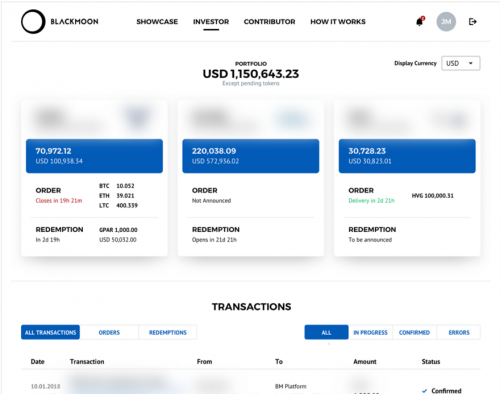
Task: Switch to the Orders tab
Action: (109, 332)
